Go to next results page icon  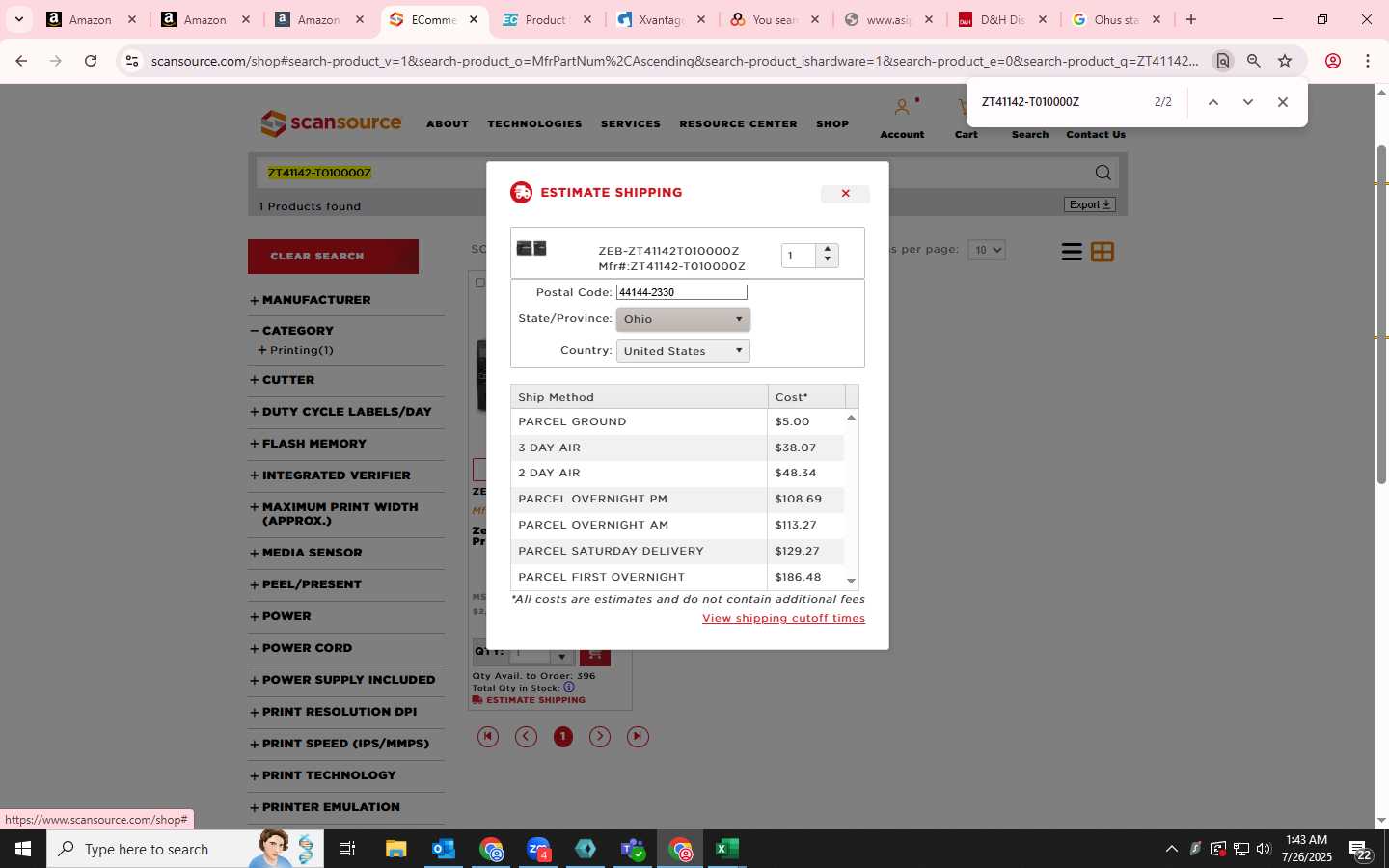point(600,737)
